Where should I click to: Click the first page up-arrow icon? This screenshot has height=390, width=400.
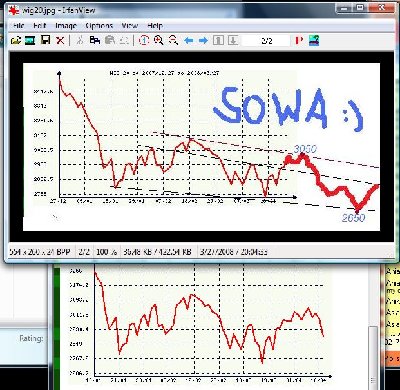(218, 40)
